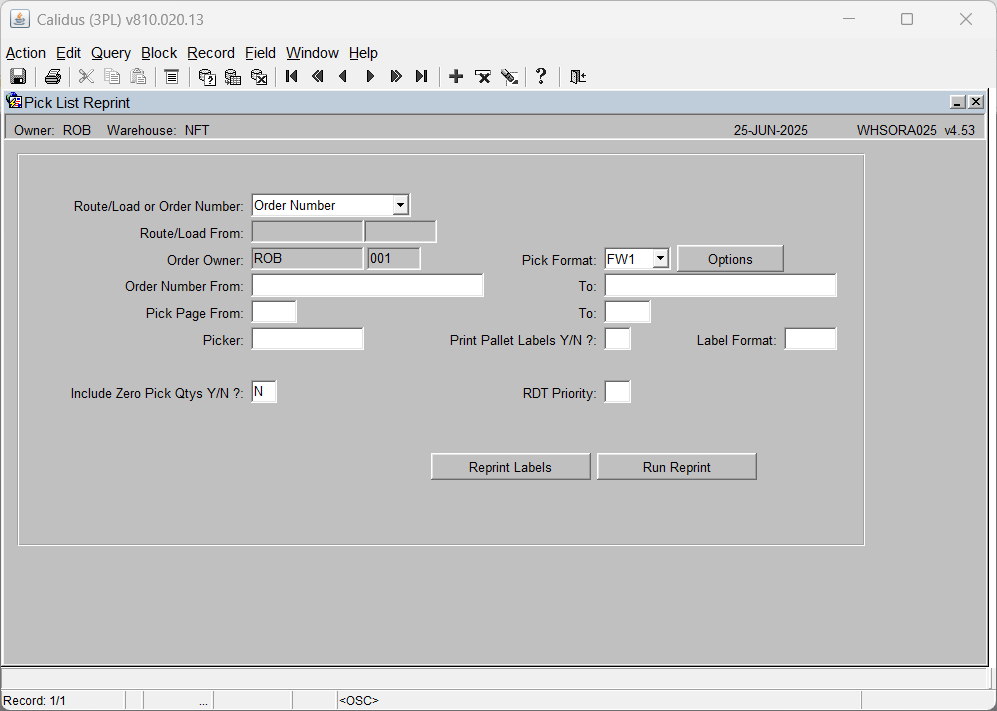Click the Exit door icon in toolbar

[x=577, y=76]
